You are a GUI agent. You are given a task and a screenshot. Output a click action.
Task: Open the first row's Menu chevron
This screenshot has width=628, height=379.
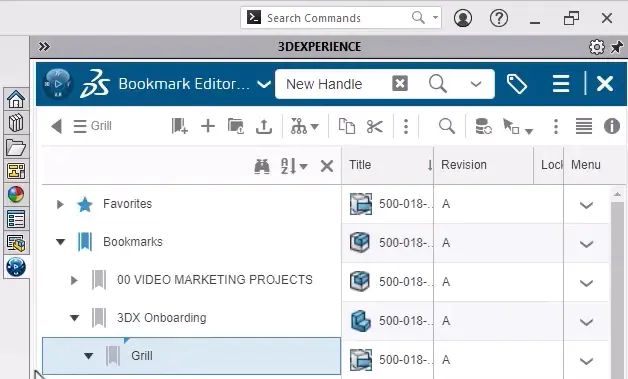pyautogui.click(x=586, y=206)
